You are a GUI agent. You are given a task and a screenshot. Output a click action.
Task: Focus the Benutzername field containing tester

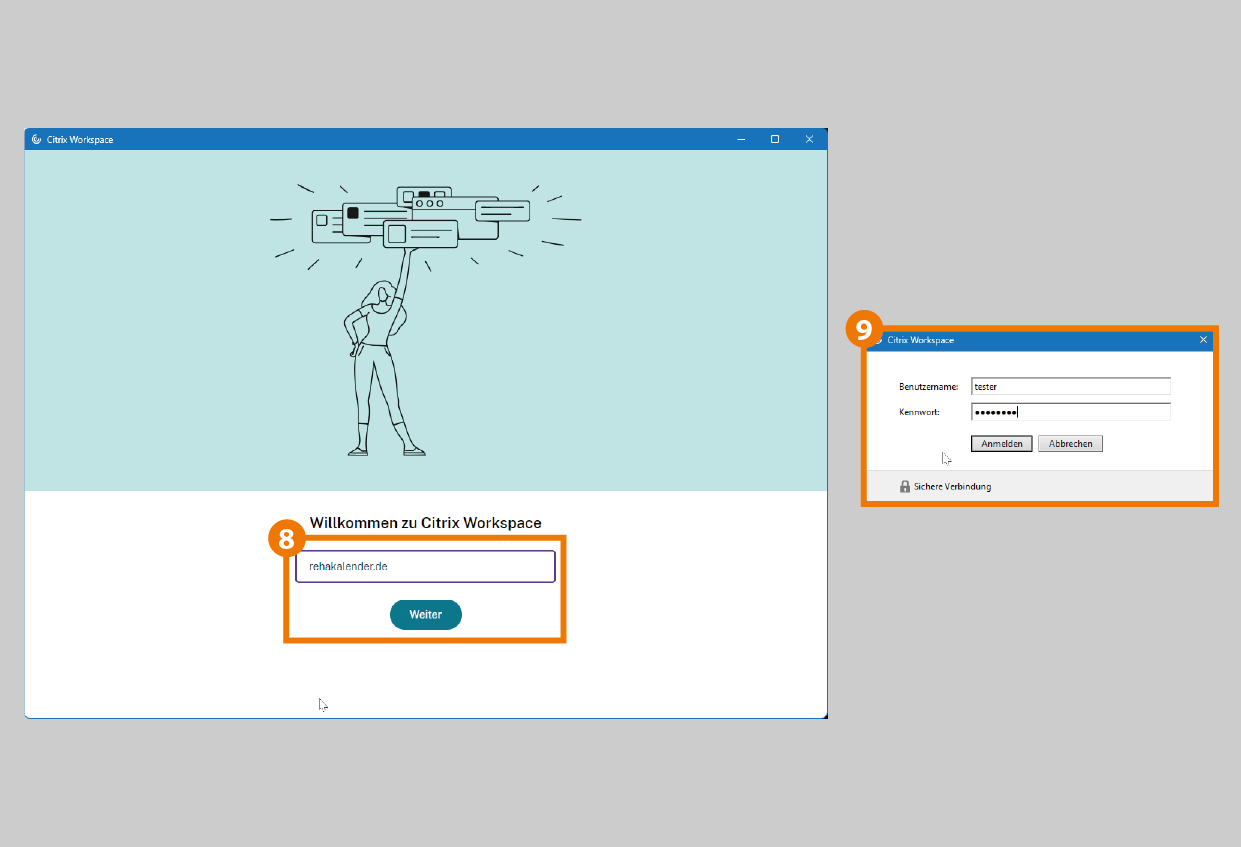tap(1070, 387)
